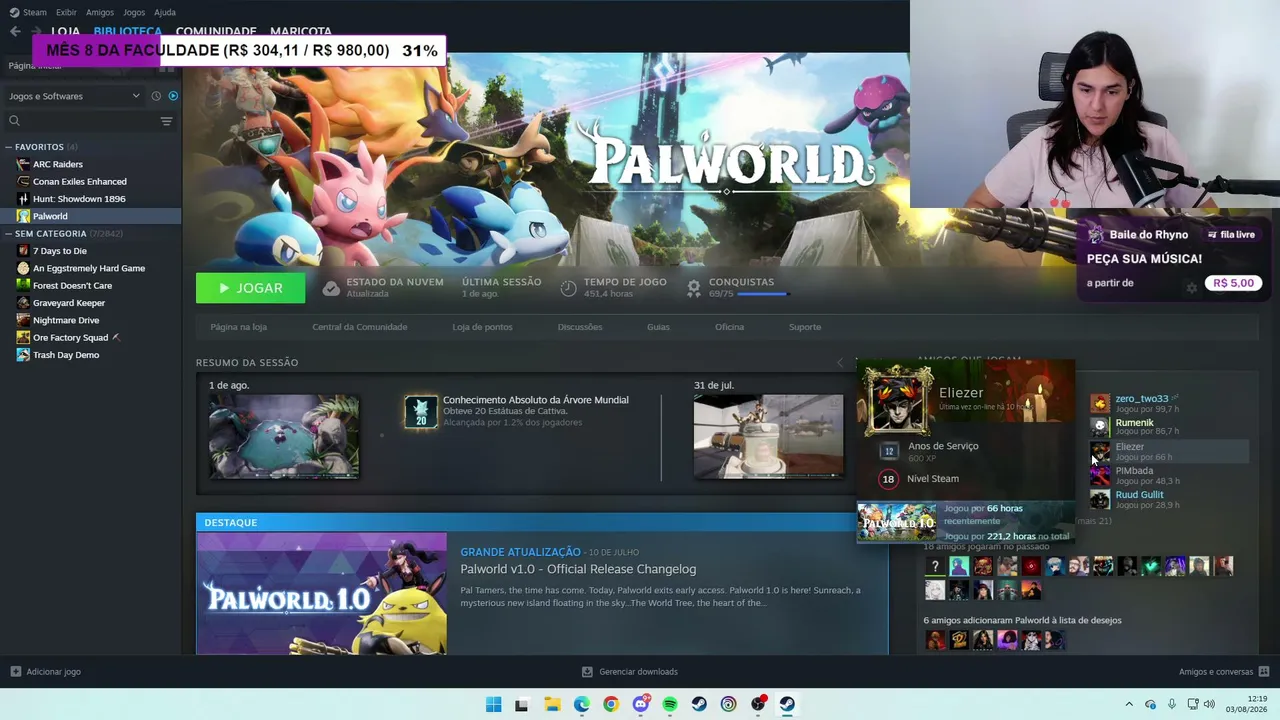1280x720 pixels.
Task: Open the Exibir menu
Action: click(66, 12)
